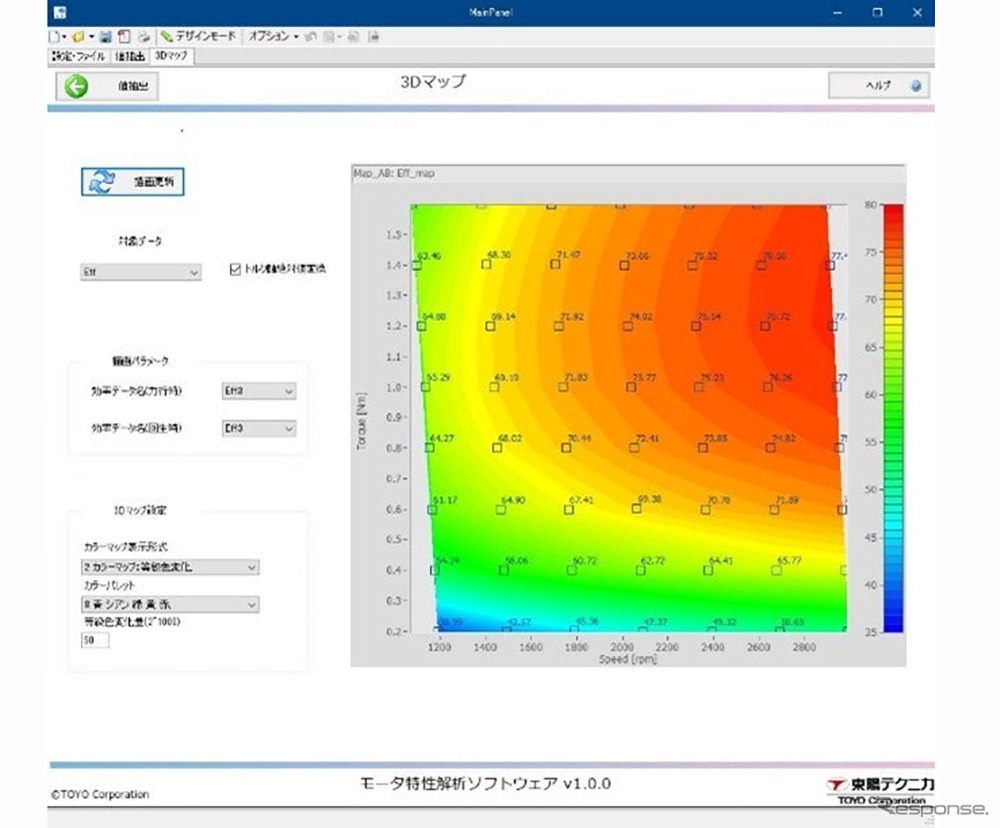Click the color scale legend bar

point(893,418)
